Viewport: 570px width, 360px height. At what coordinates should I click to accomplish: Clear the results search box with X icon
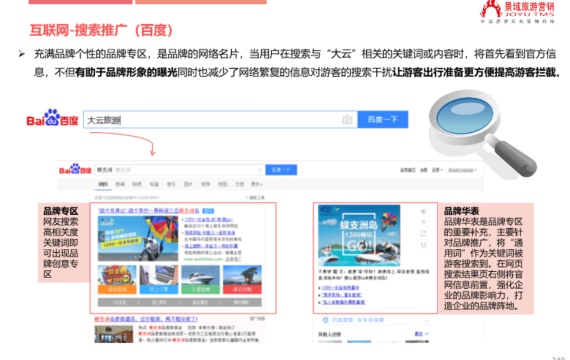point(260,170)
